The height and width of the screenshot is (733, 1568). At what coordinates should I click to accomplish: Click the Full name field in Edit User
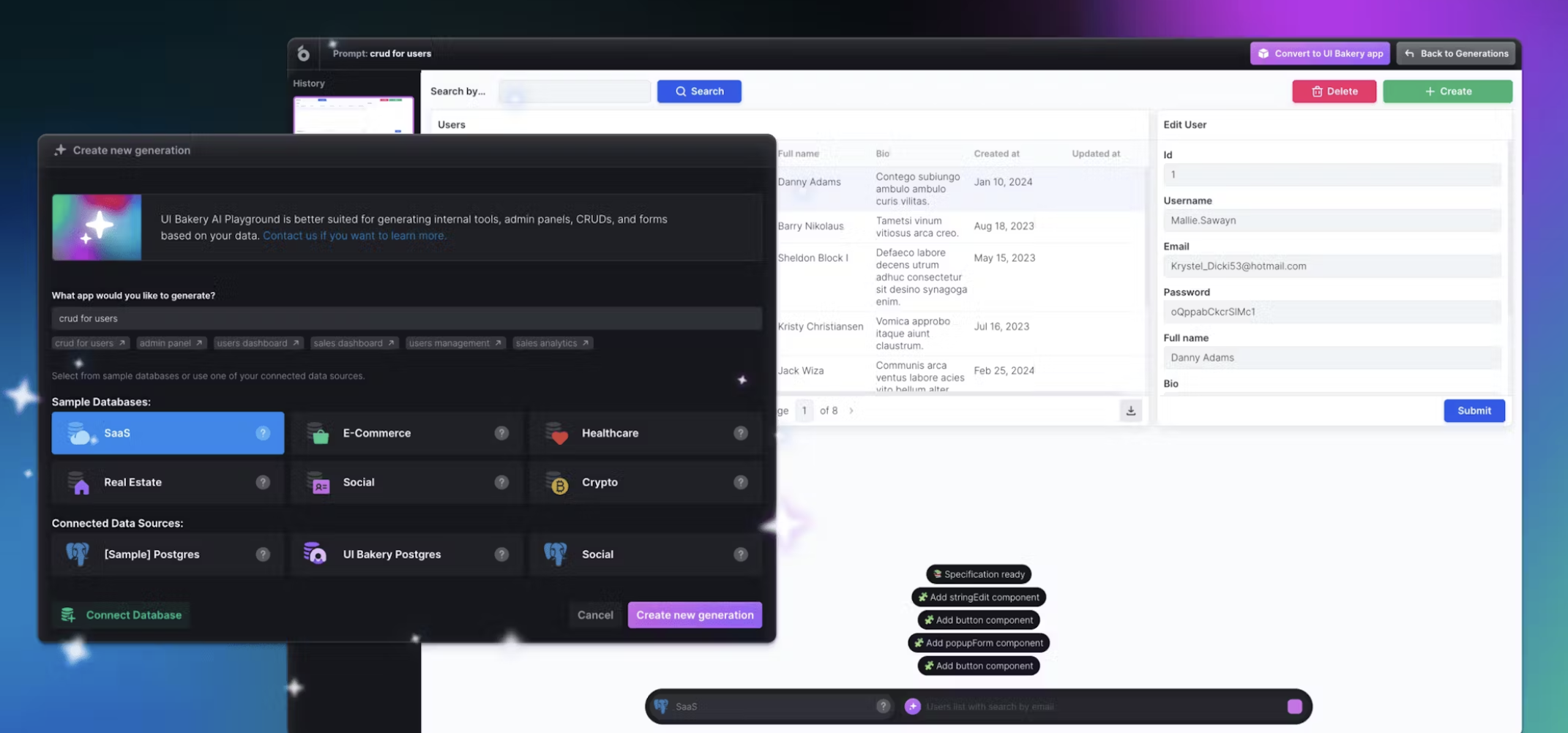[1332, 358]
